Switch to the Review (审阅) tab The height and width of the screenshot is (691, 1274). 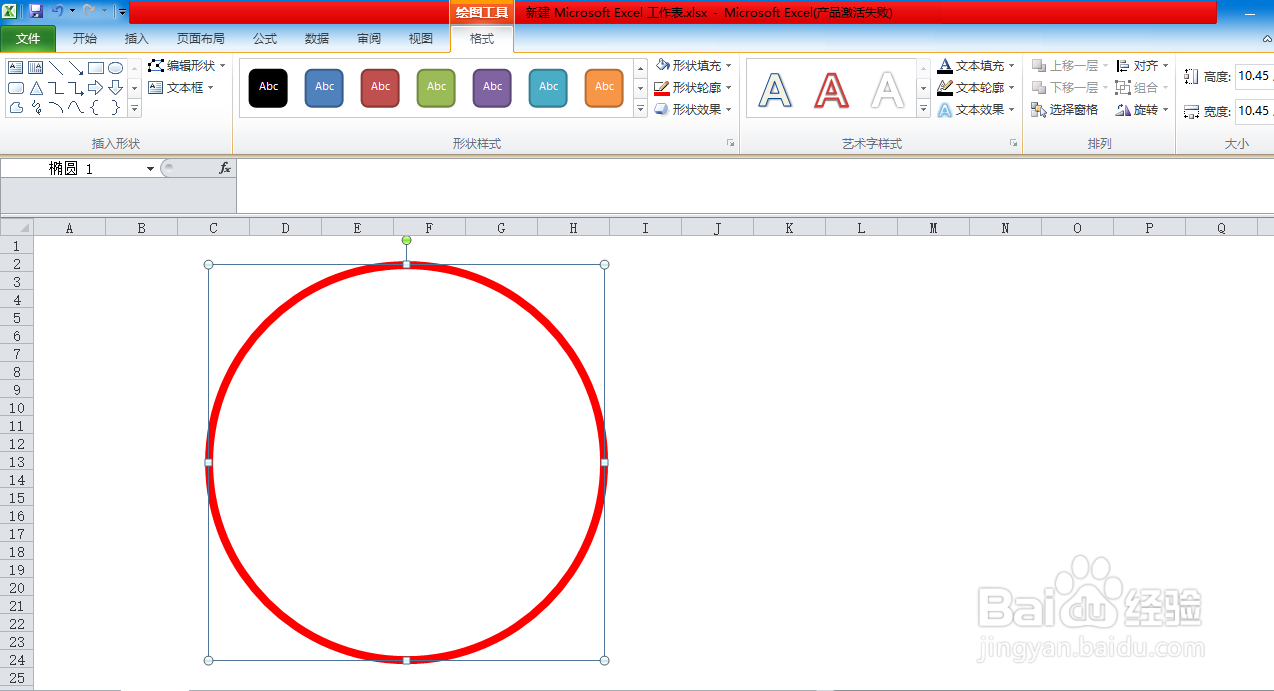(369, 39)
